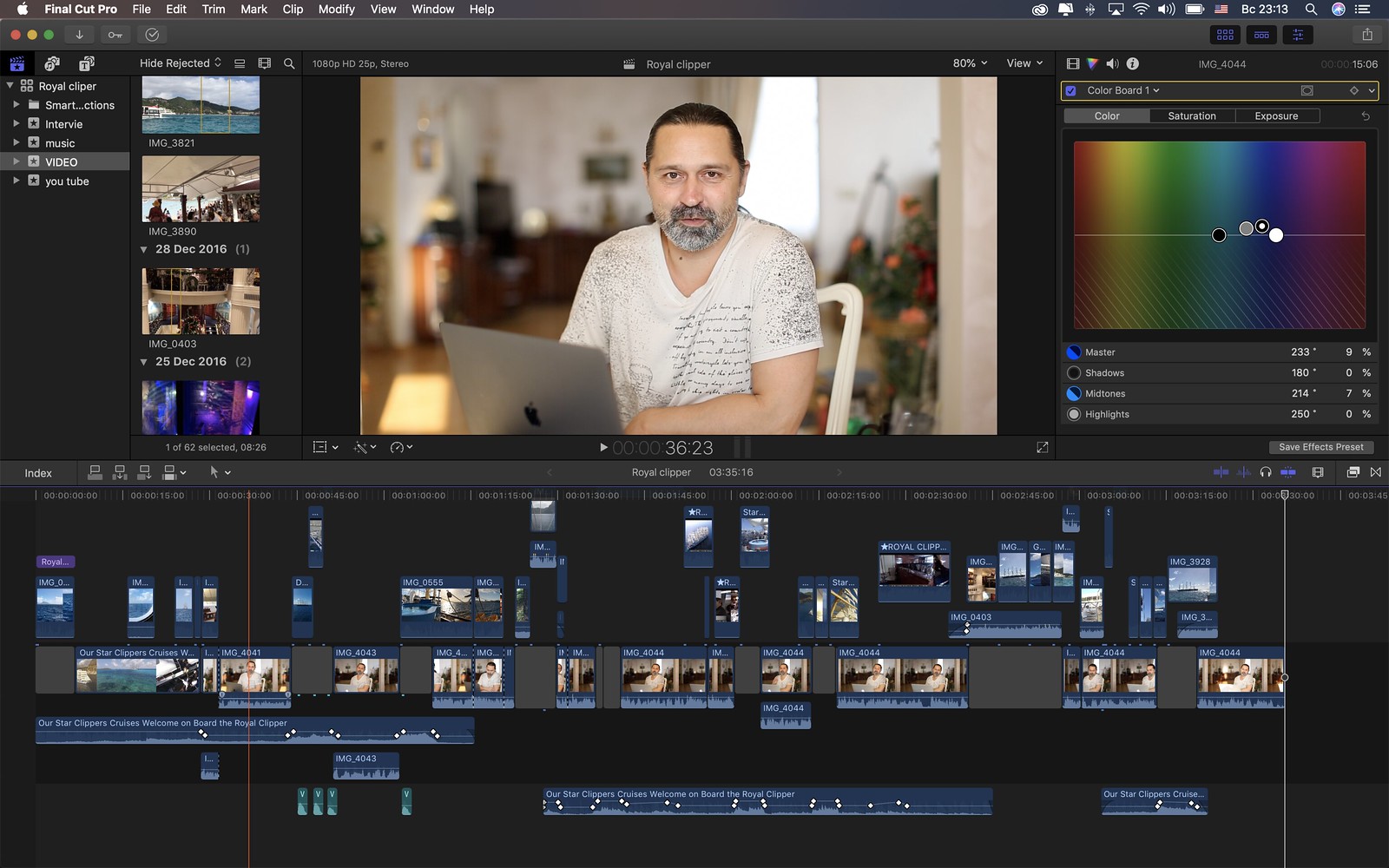
Task: Open the timeline Index button
Action: 38,473
